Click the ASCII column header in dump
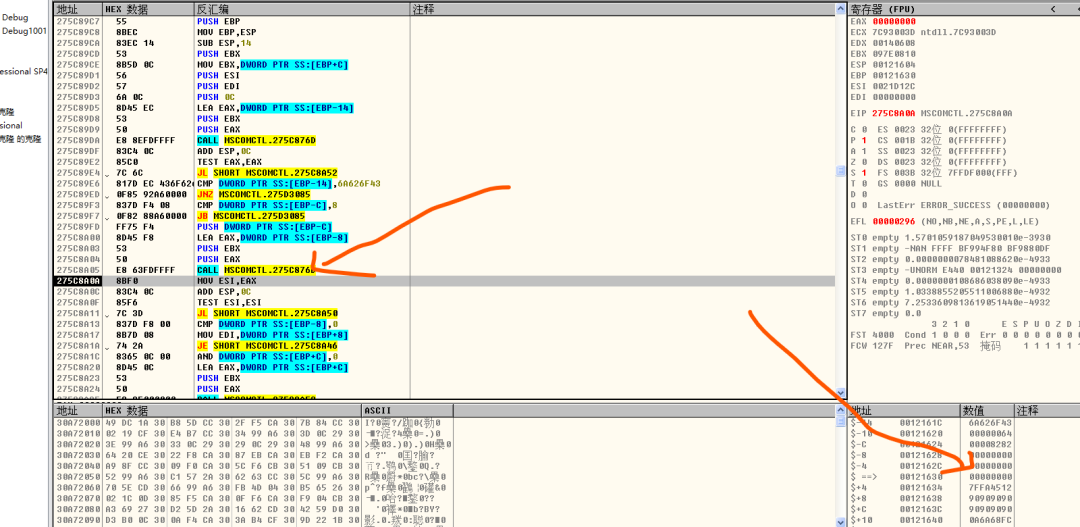This screenshot has width=1080, height=527. pos(407,411)
